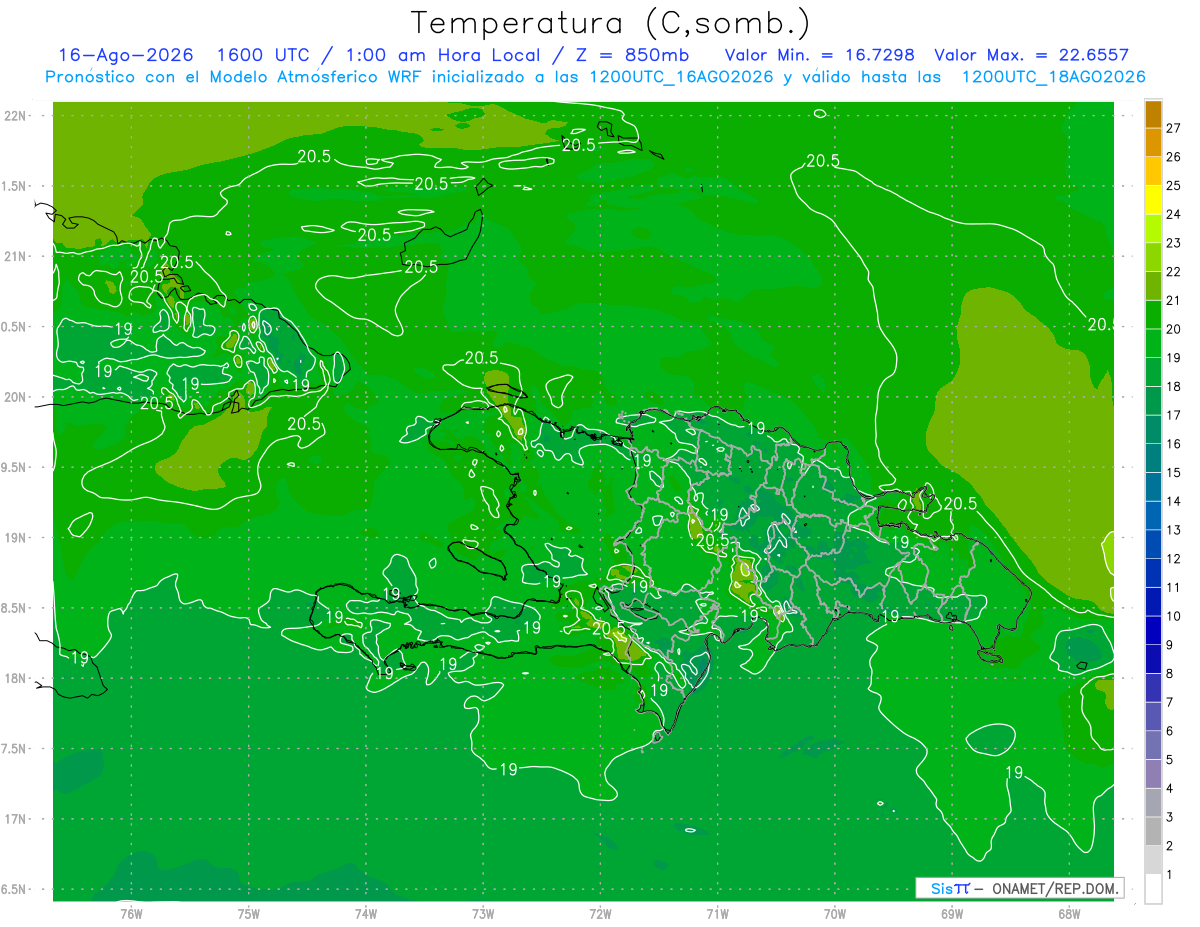The width and height of the screenshot is (1200, 927).
Task: Click the "68W" longitude axis label
Action: point(1069,913)
